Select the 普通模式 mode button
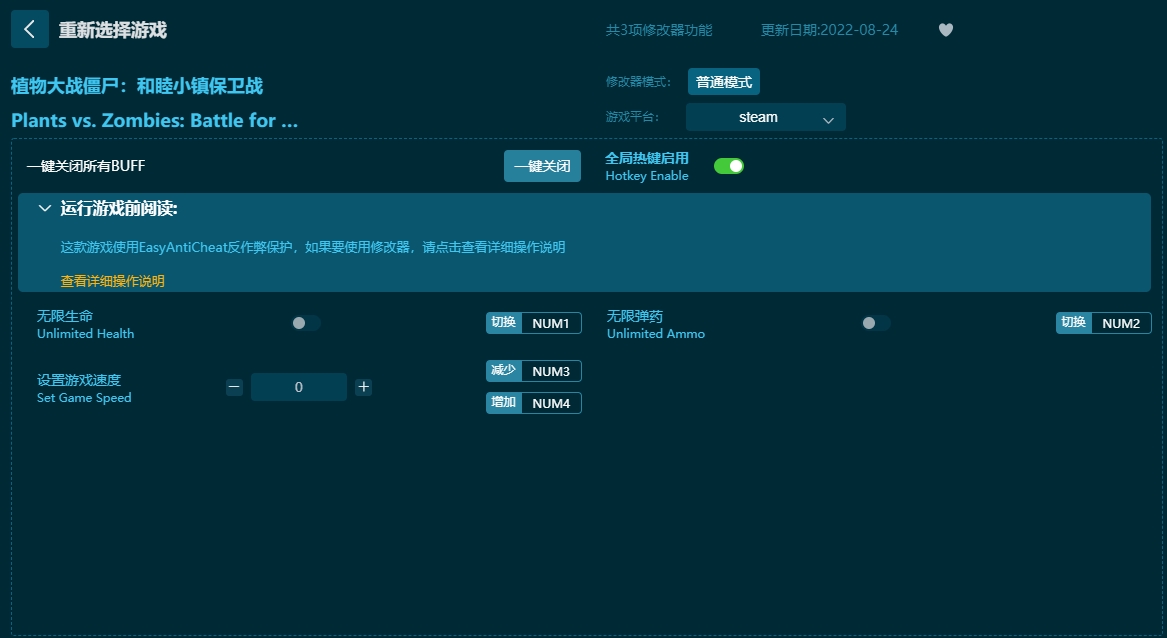 click(723, 82)
